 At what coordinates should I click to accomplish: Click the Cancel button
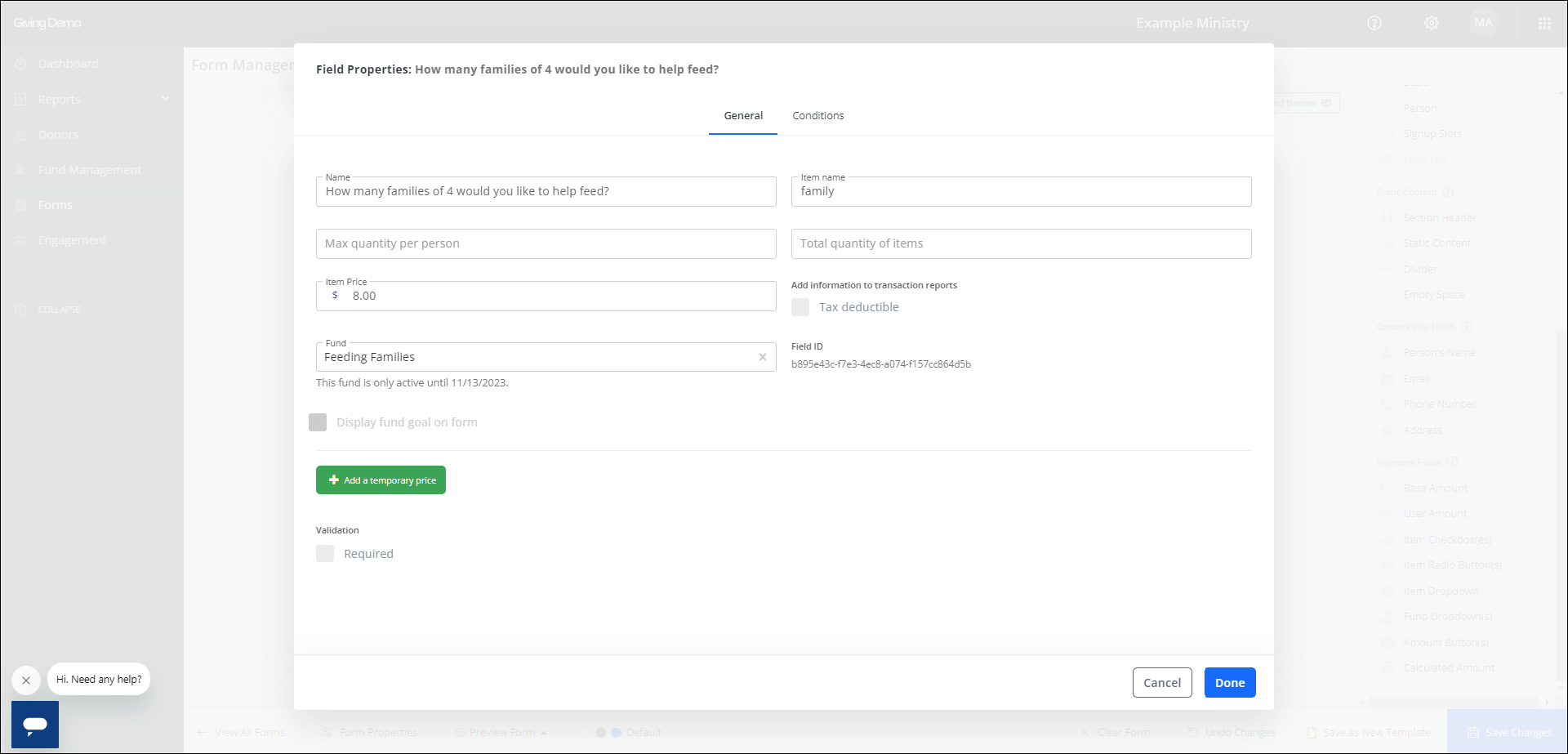coord(1161,683)
